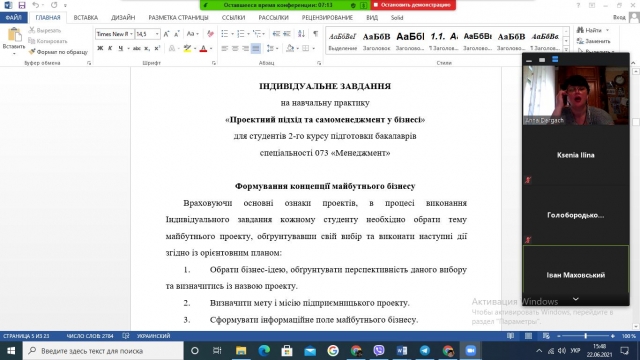Click the Sort (A-Z) icon

pos(301,34)
